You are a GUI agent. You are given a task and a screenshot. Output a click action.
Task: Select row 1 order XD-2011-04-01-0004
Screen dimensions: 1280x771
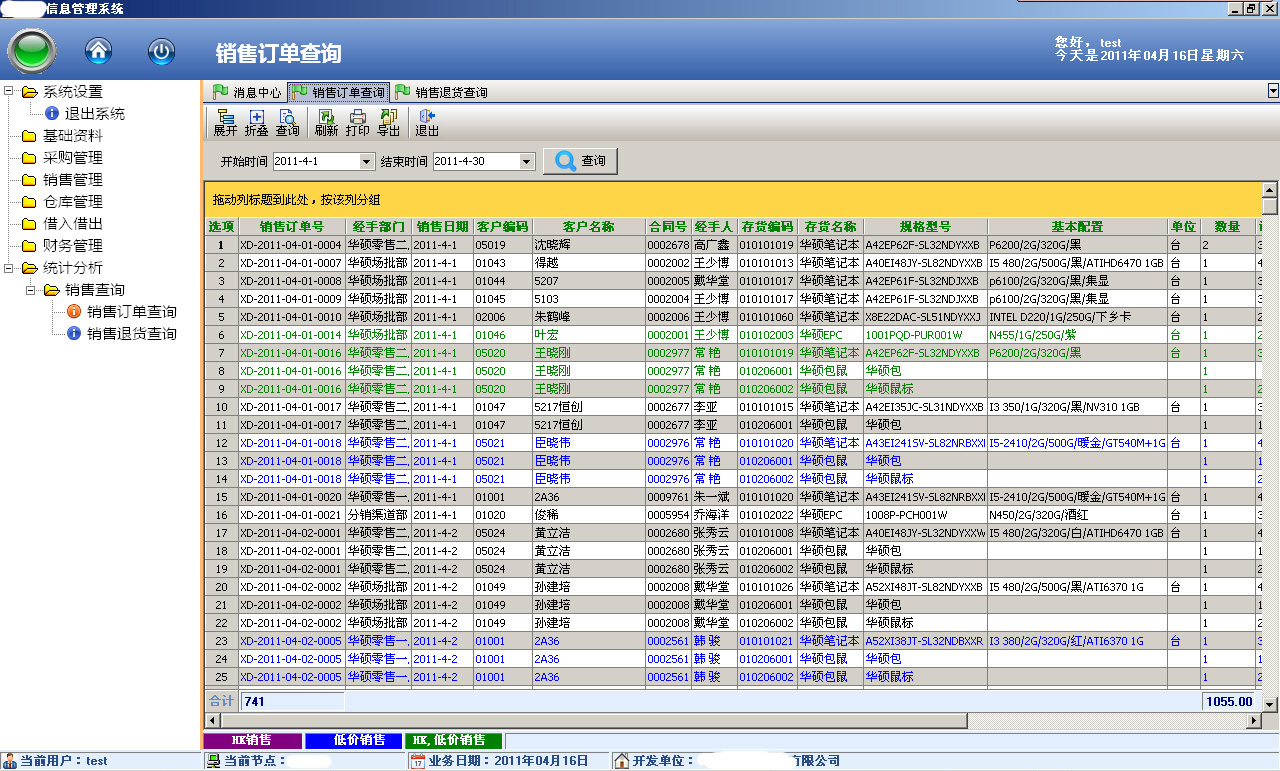[x=291, y=245]
